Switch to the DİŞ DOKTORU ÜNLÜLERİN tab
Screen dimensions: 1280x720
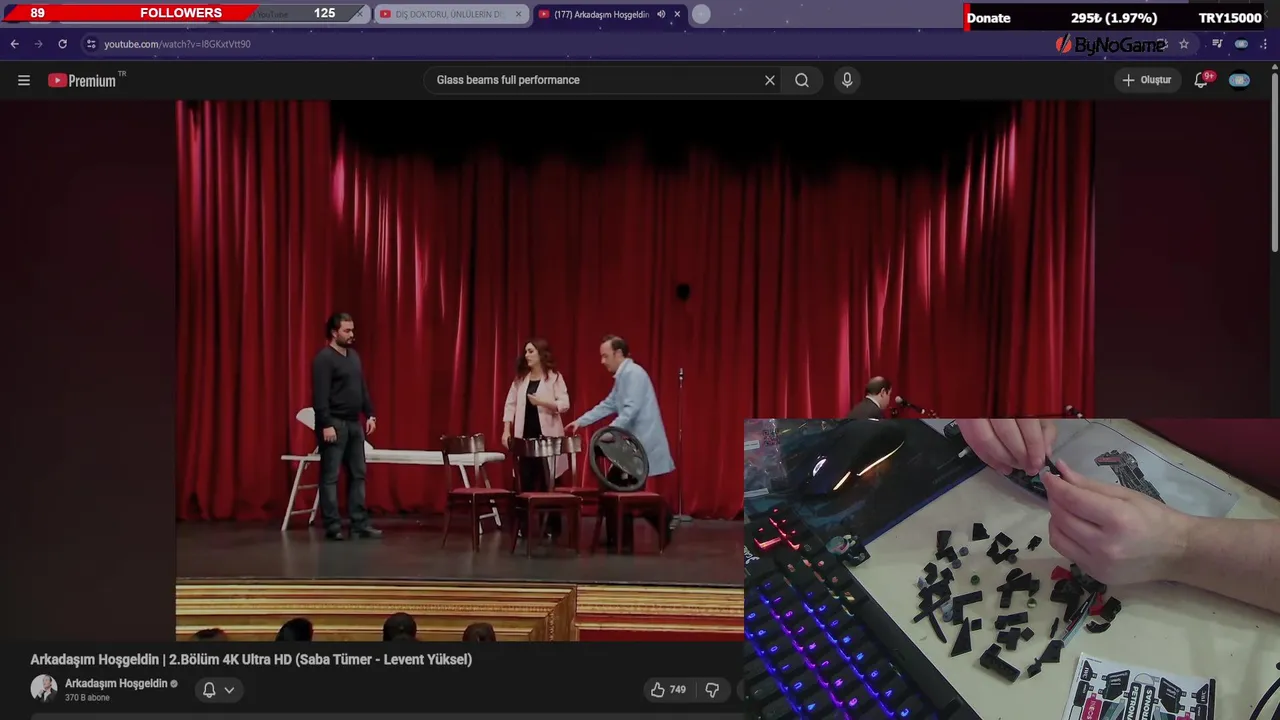click(451, 14)
